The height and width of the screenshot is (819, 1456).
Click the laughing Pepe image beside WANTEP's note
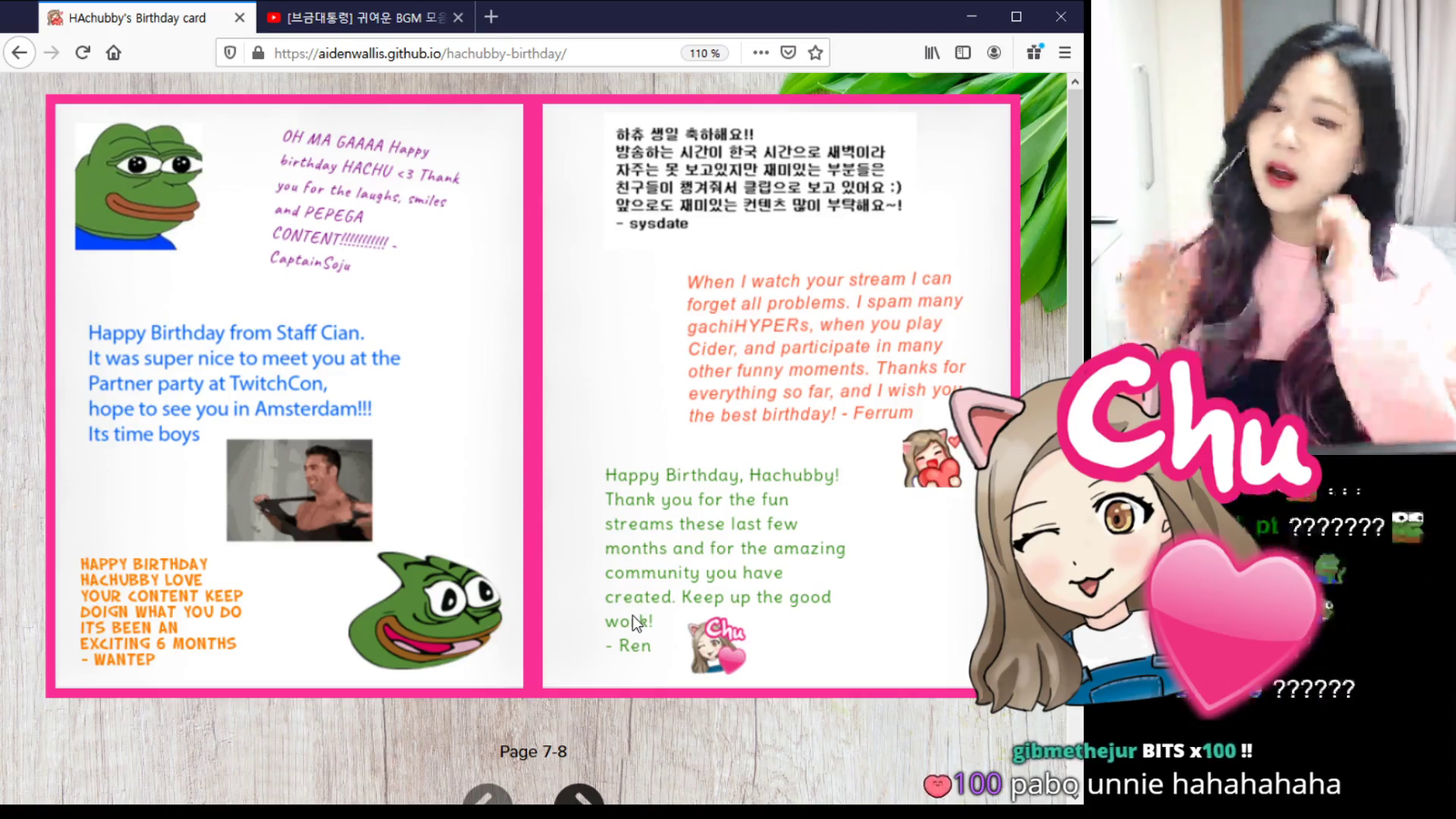click(x=425, y=610)
